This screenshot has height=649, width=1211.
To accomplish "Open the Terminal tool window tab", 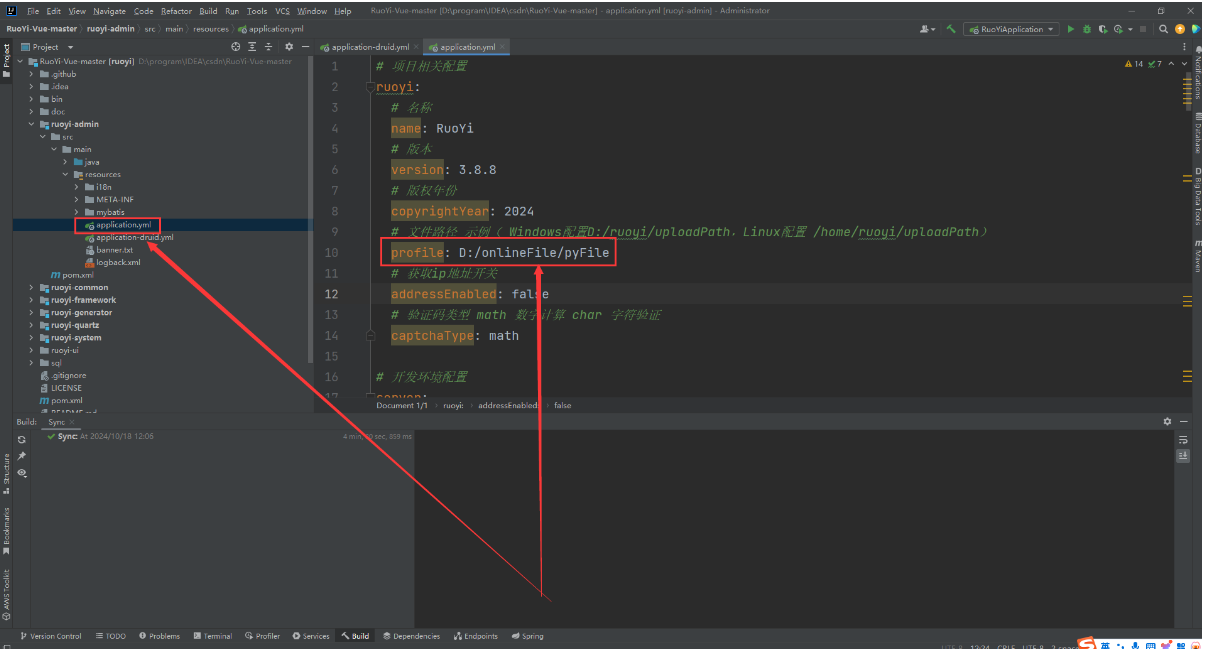I will (212, 636).
